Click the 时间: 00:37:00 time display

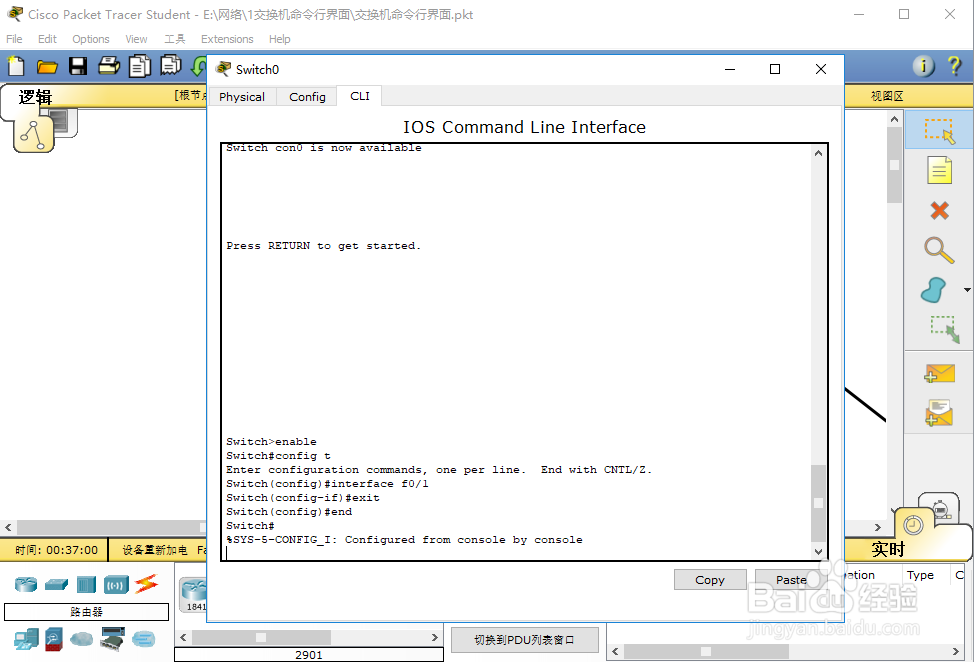click(57, 550)
